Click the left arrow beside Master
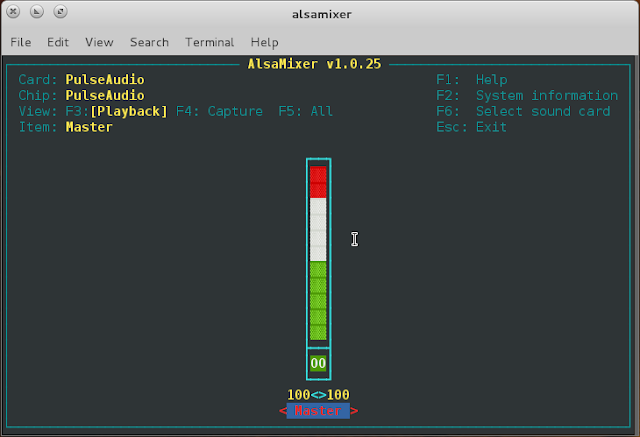Viewport: 640px width, 437px height. click(x=282, y=411)
